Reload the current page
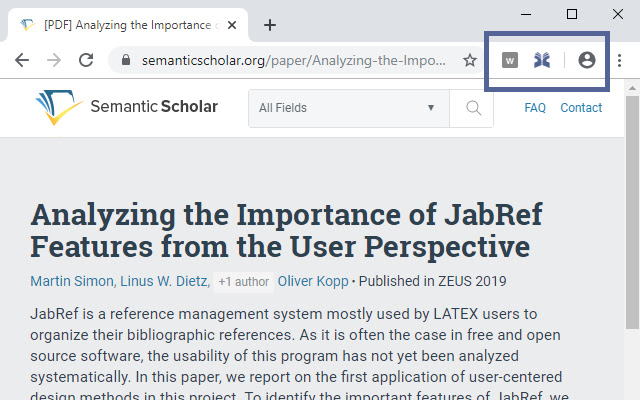The height and width of the screenshot is (400, 640). (x=86, y=60)
